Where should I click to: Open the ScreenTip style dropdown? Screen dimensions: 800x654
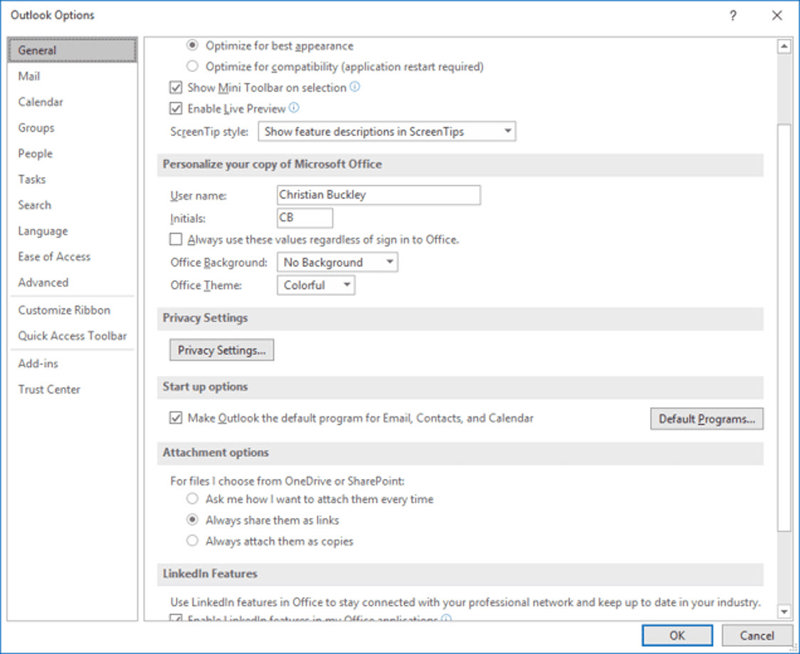[x=387, y=131]
